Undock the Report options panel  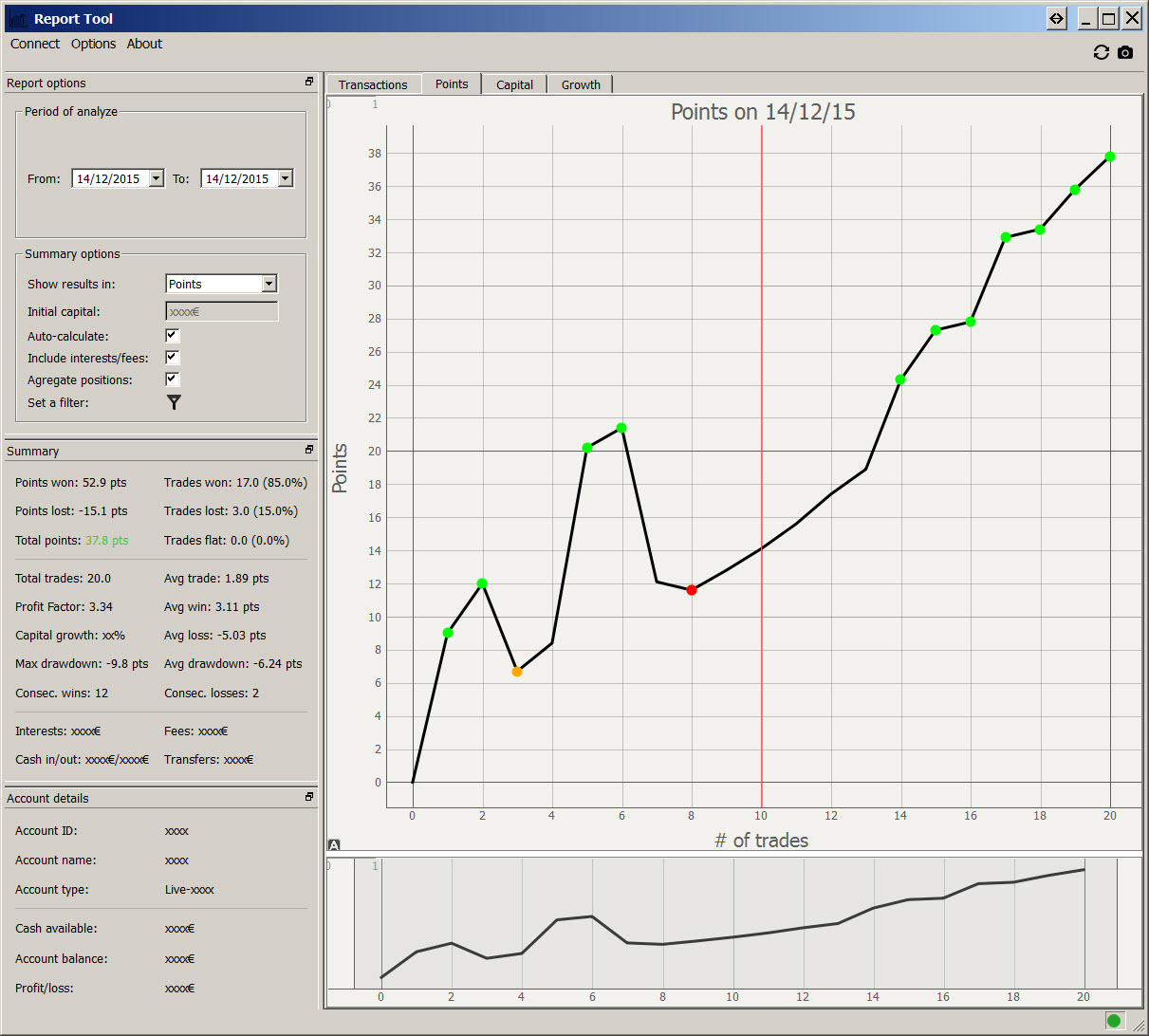(309, 83)
